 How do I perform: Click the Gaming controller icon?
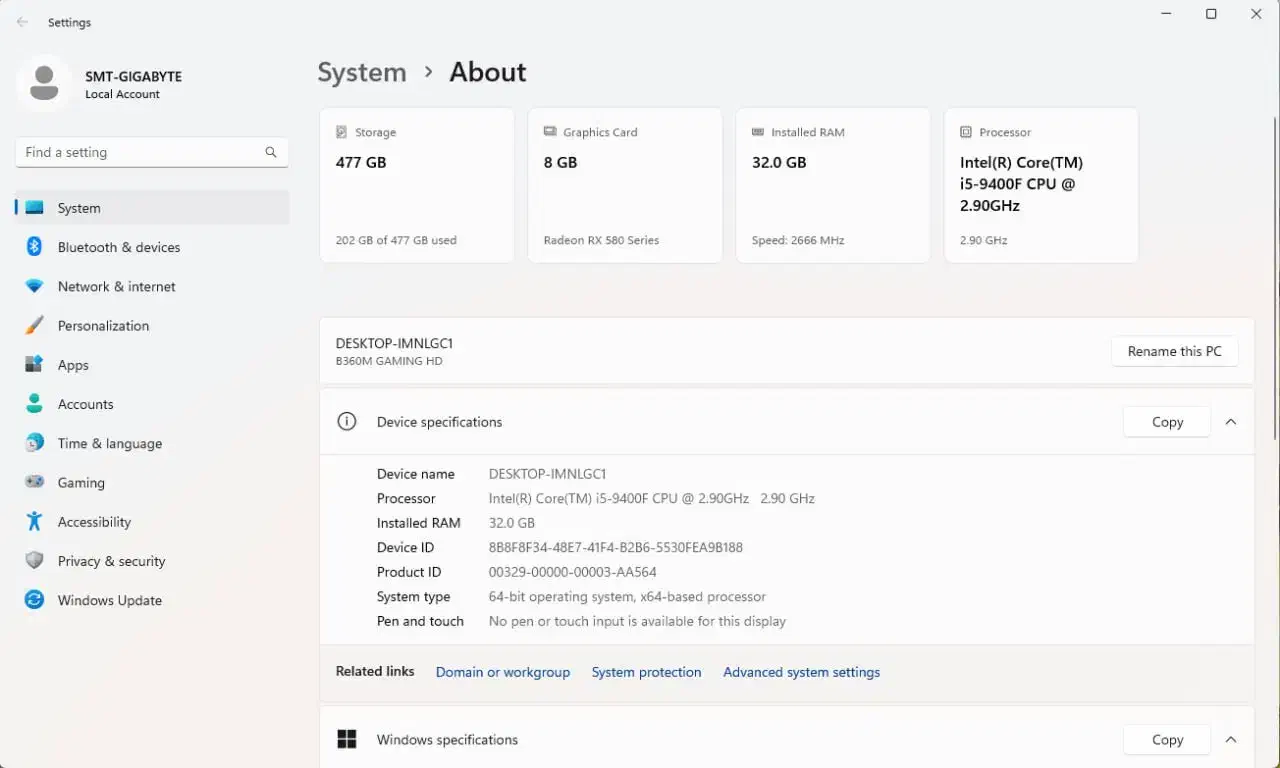[x=34, y=483]
